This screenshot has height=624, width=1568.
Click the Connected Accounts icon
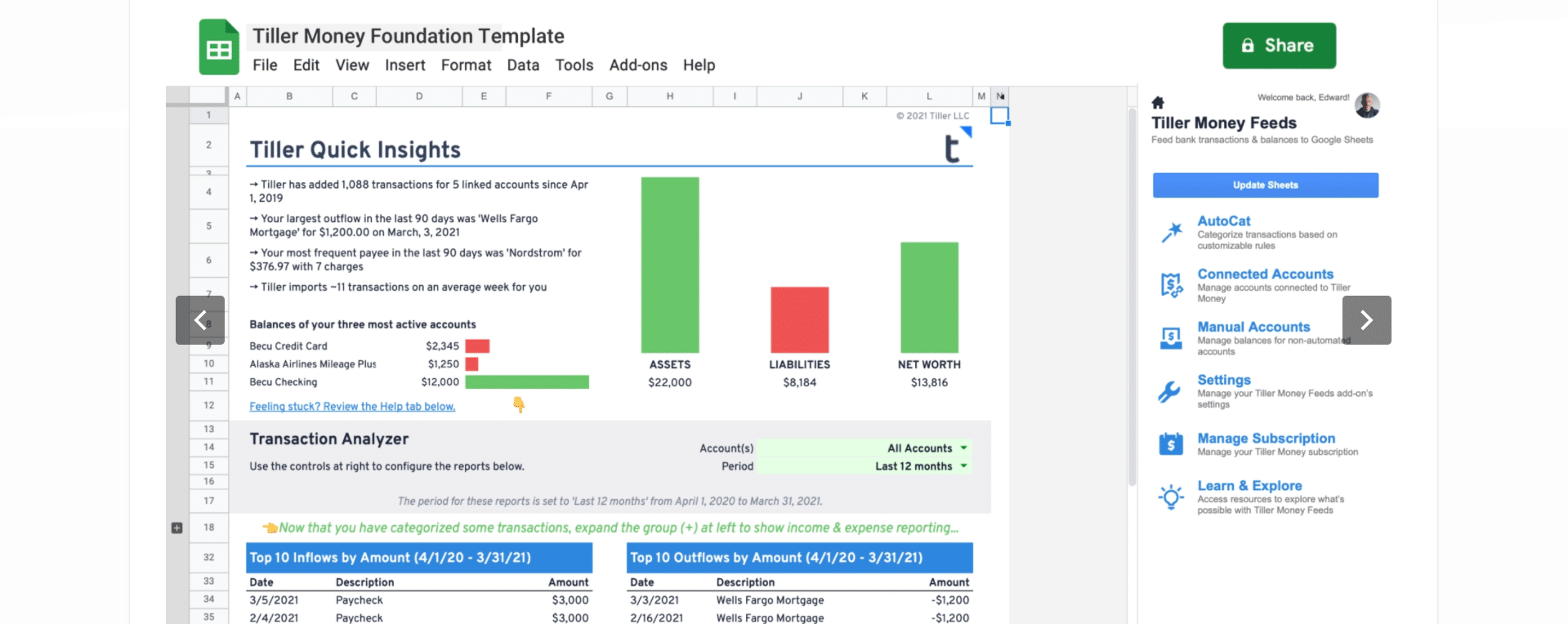pos(1172,285)
